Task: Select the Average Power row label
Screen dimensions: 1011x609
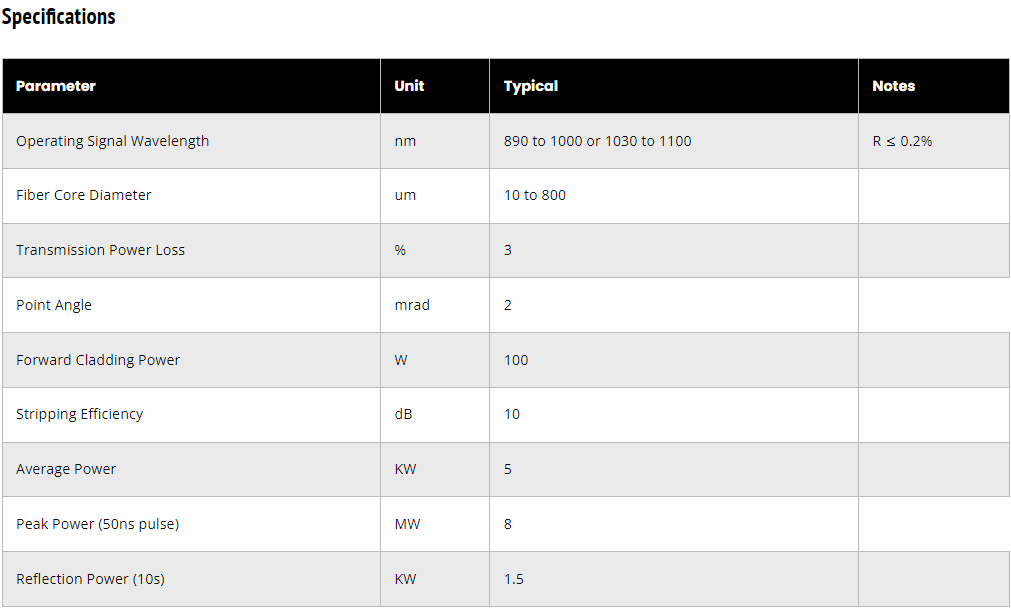Action: point(66,469)
